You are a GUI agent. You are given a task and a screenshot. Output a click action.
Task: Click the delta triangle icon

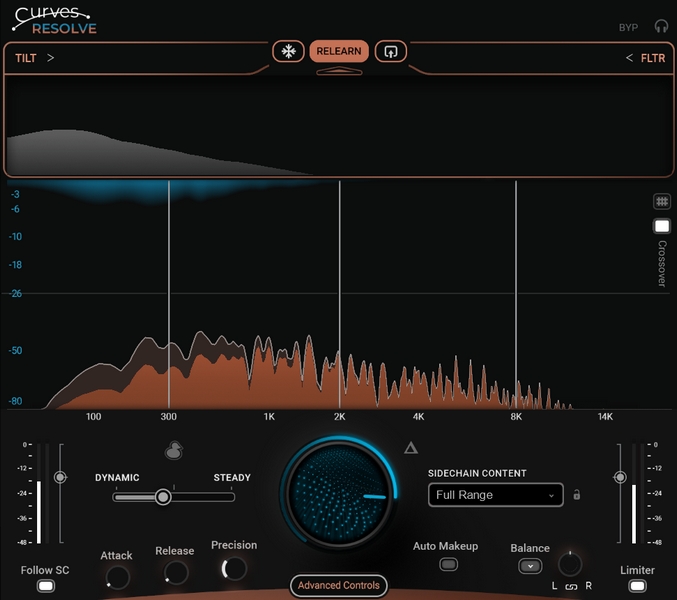[410, 447]
